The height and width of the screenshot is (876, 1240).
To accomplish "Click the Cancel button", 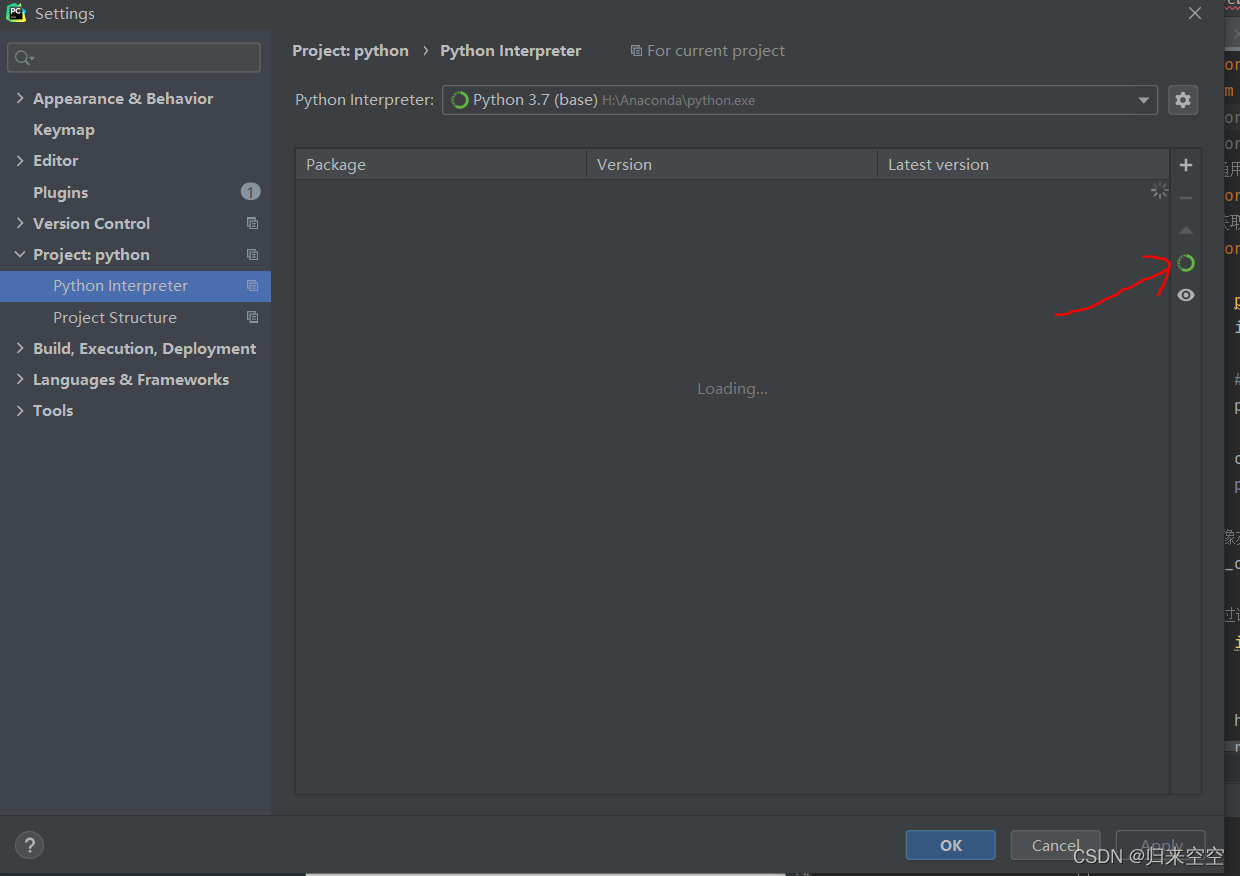I will (1056, 845).
